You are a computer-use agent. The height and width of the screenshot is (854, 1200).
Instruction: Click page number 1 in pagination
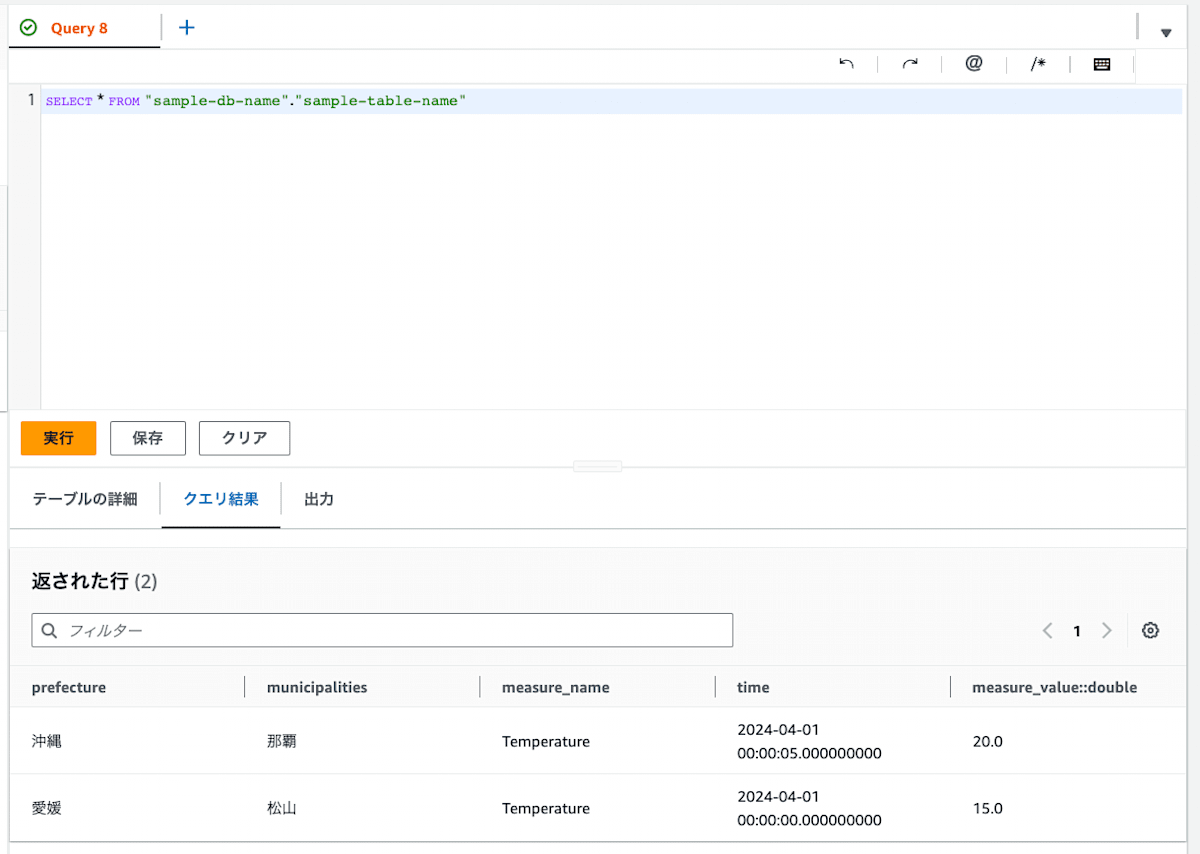(1077, 631)
